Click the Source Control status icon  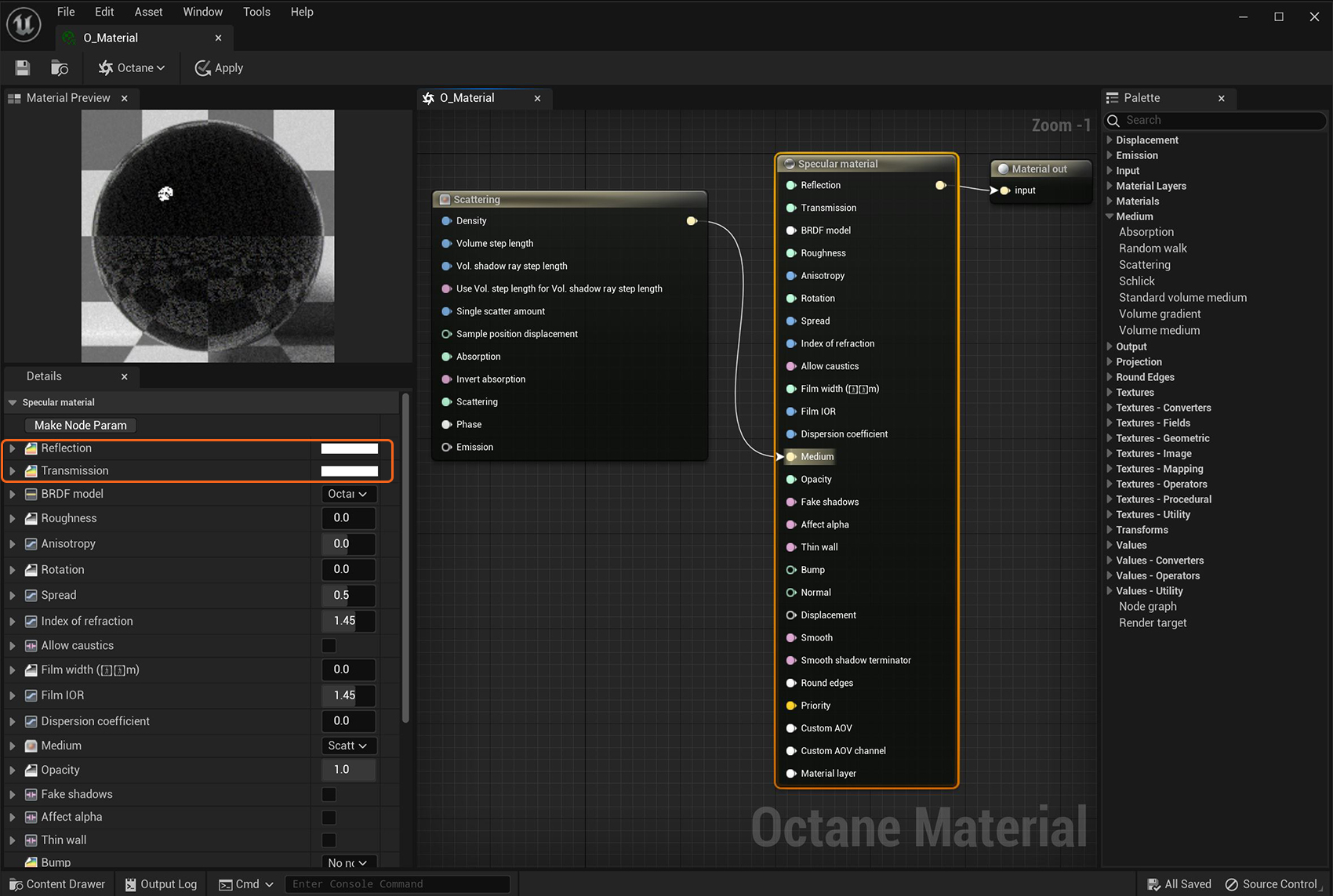click(x=1232, y=884)
